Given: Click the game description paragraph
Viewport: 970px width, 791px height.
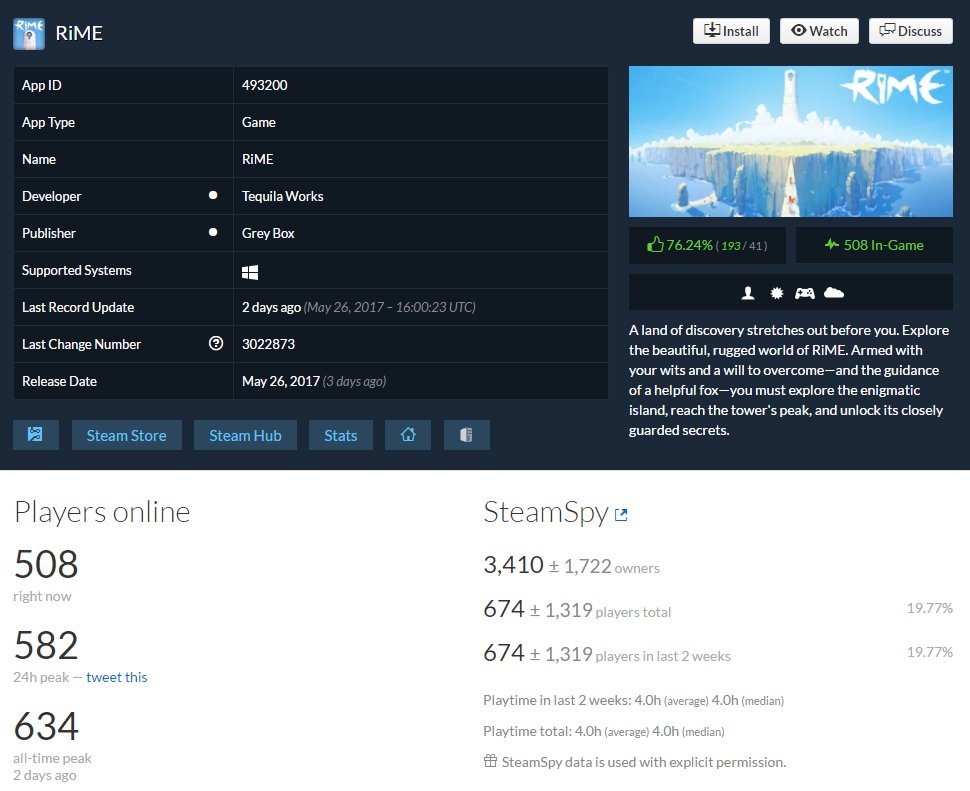Looking at the screenshot, I should point(789,380).
